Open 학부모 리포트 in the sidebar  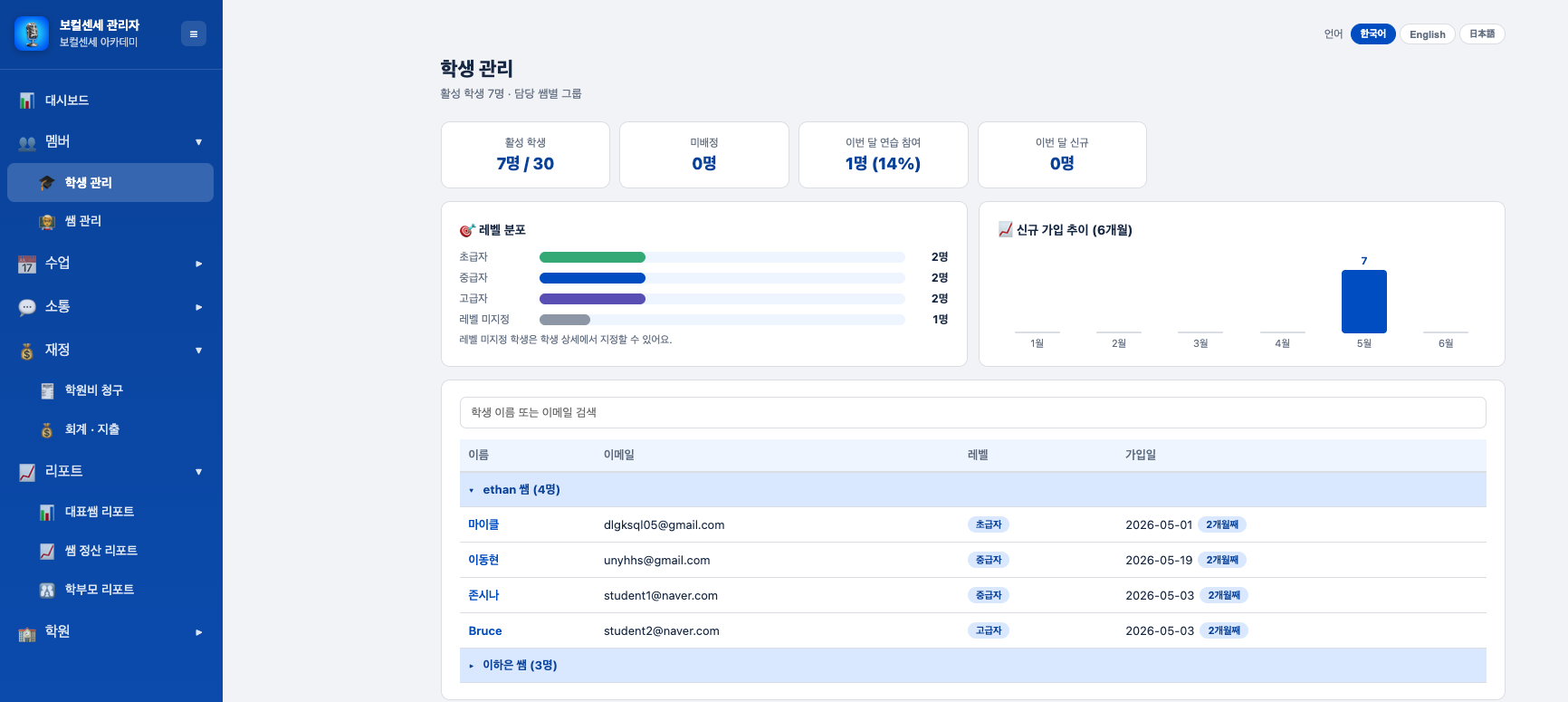pyautogui.click(x=110, y=590)
